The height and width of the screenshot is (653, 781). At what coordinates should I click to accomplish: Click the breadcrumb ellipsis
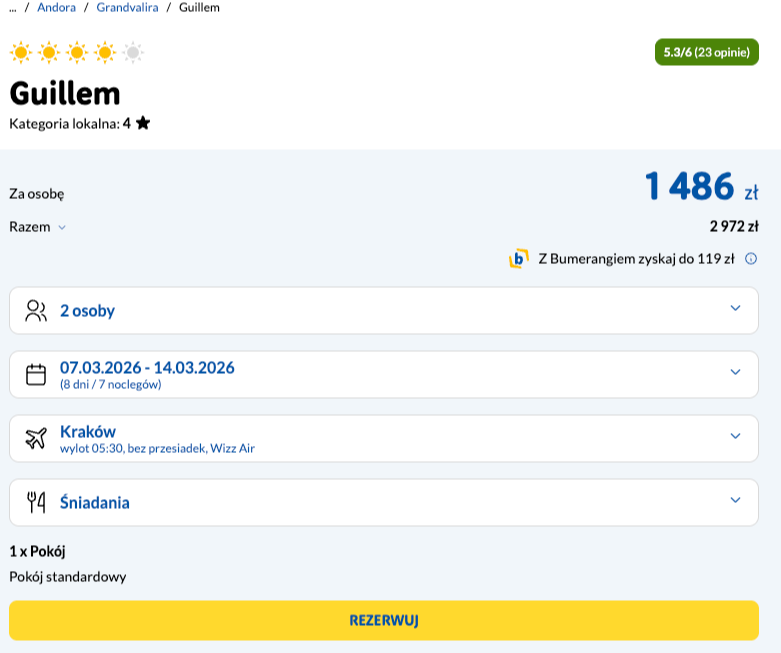(x=12, y=7)
